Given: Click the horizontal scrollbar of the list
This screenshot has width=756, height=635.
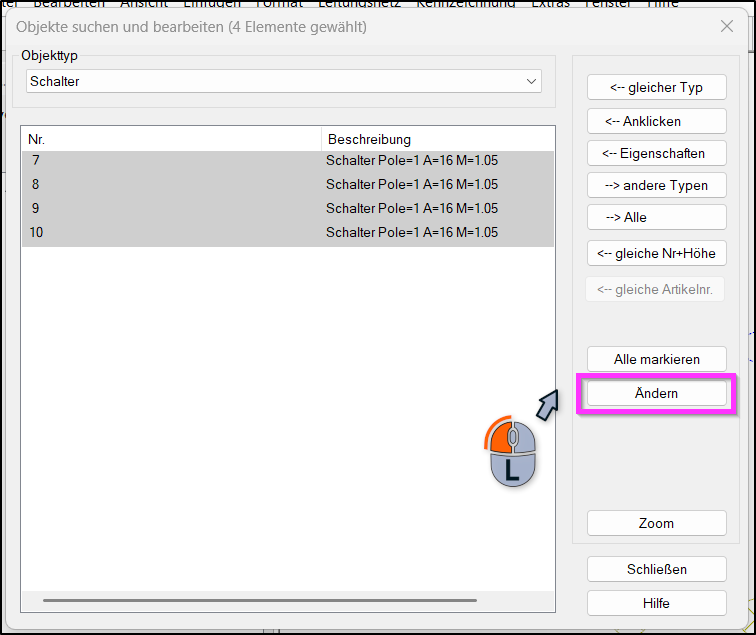Looking at the screenshot, I should click(x=260, y=600).
